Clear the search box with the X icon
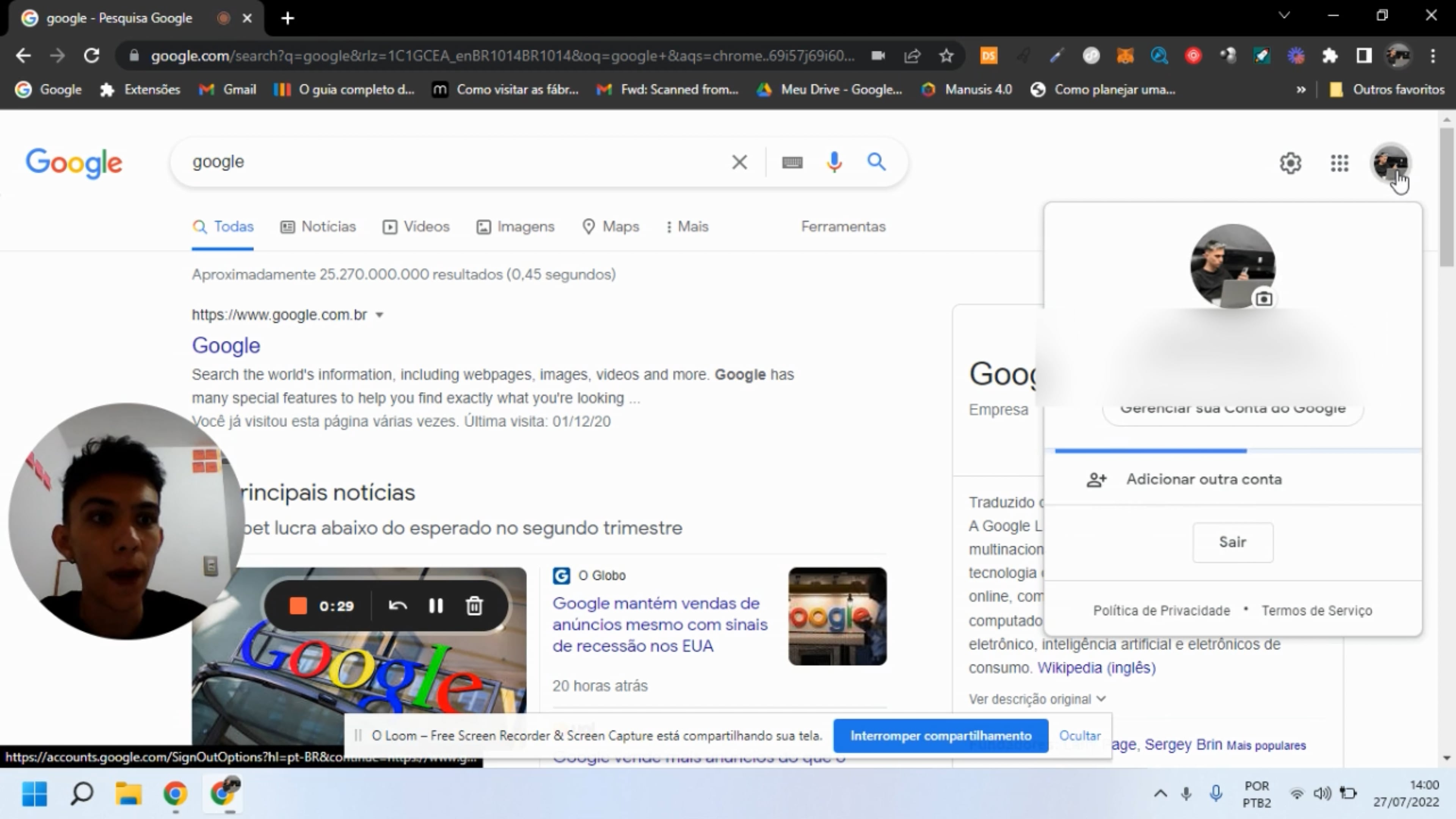 (739, 162)
